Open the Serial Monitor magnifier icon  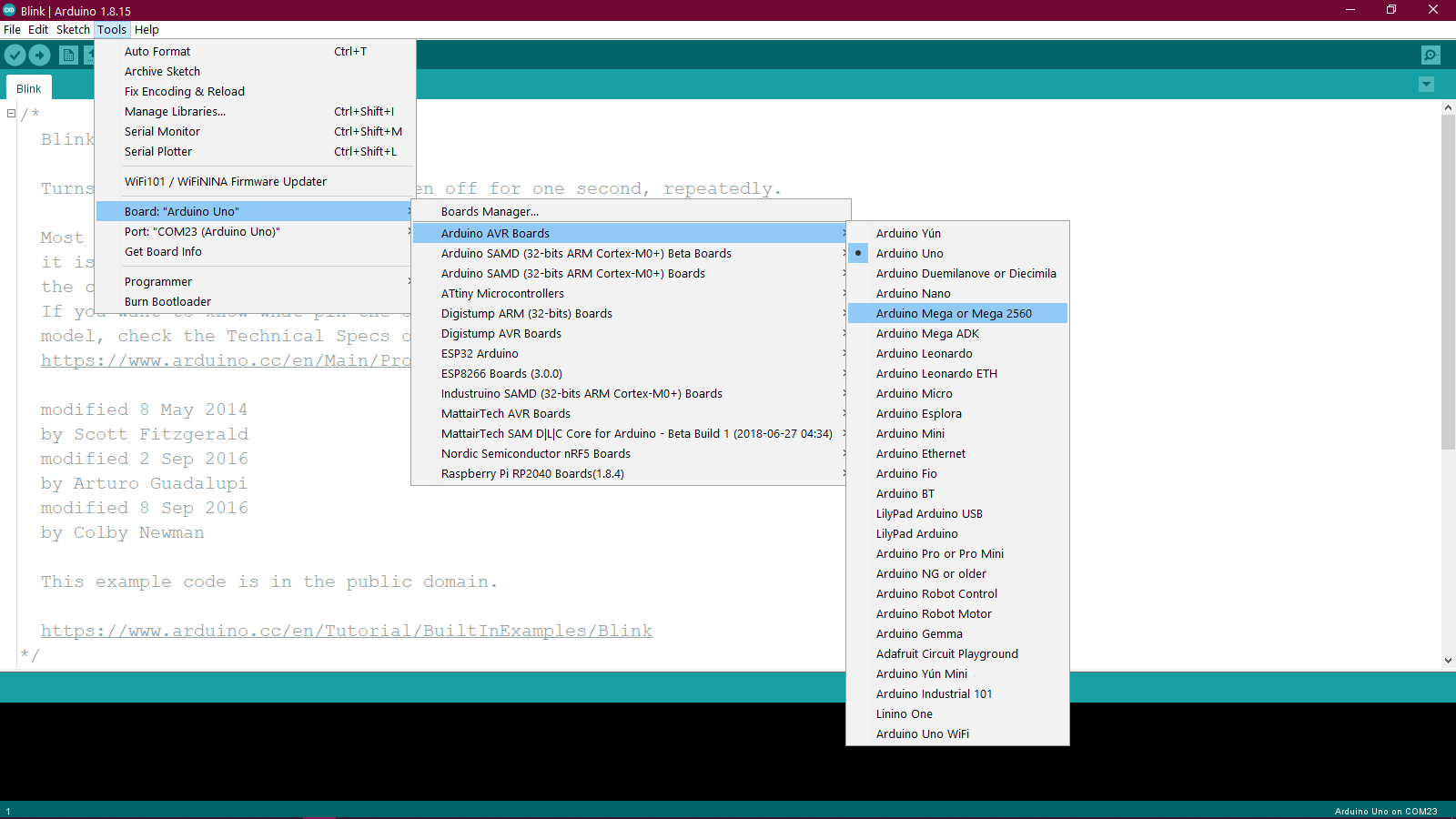(1431, 55)
